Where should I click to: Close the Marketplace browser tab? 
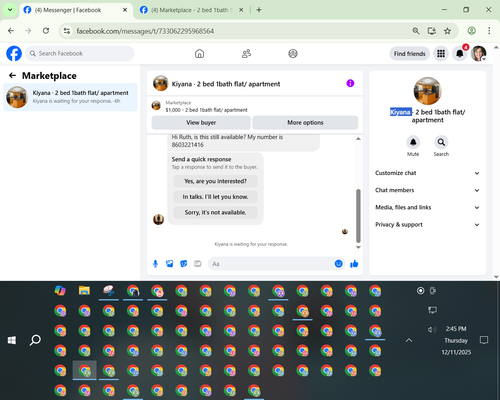241,10
